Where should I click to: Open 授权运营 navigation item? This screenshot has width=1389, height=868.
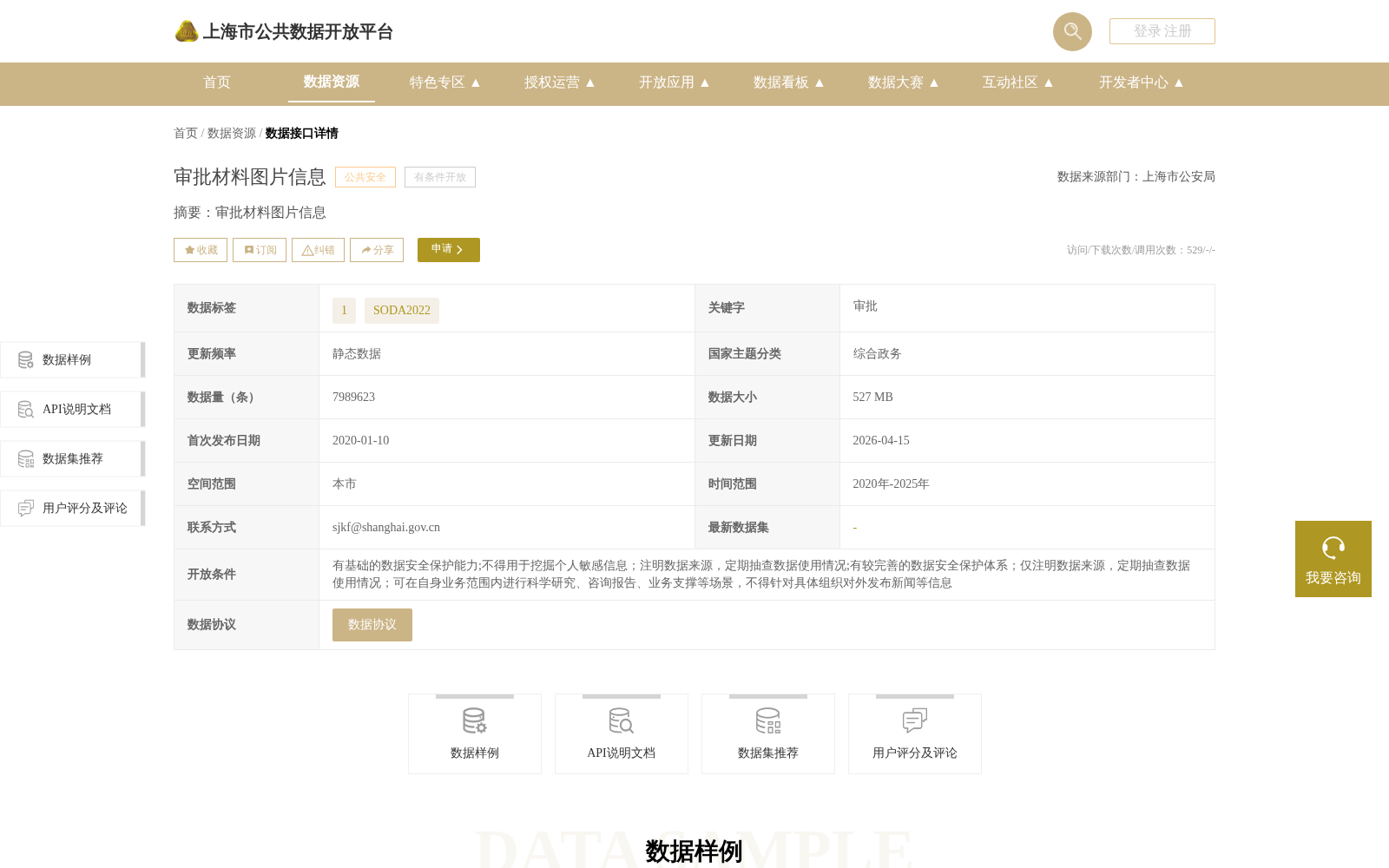pos(552,82)
